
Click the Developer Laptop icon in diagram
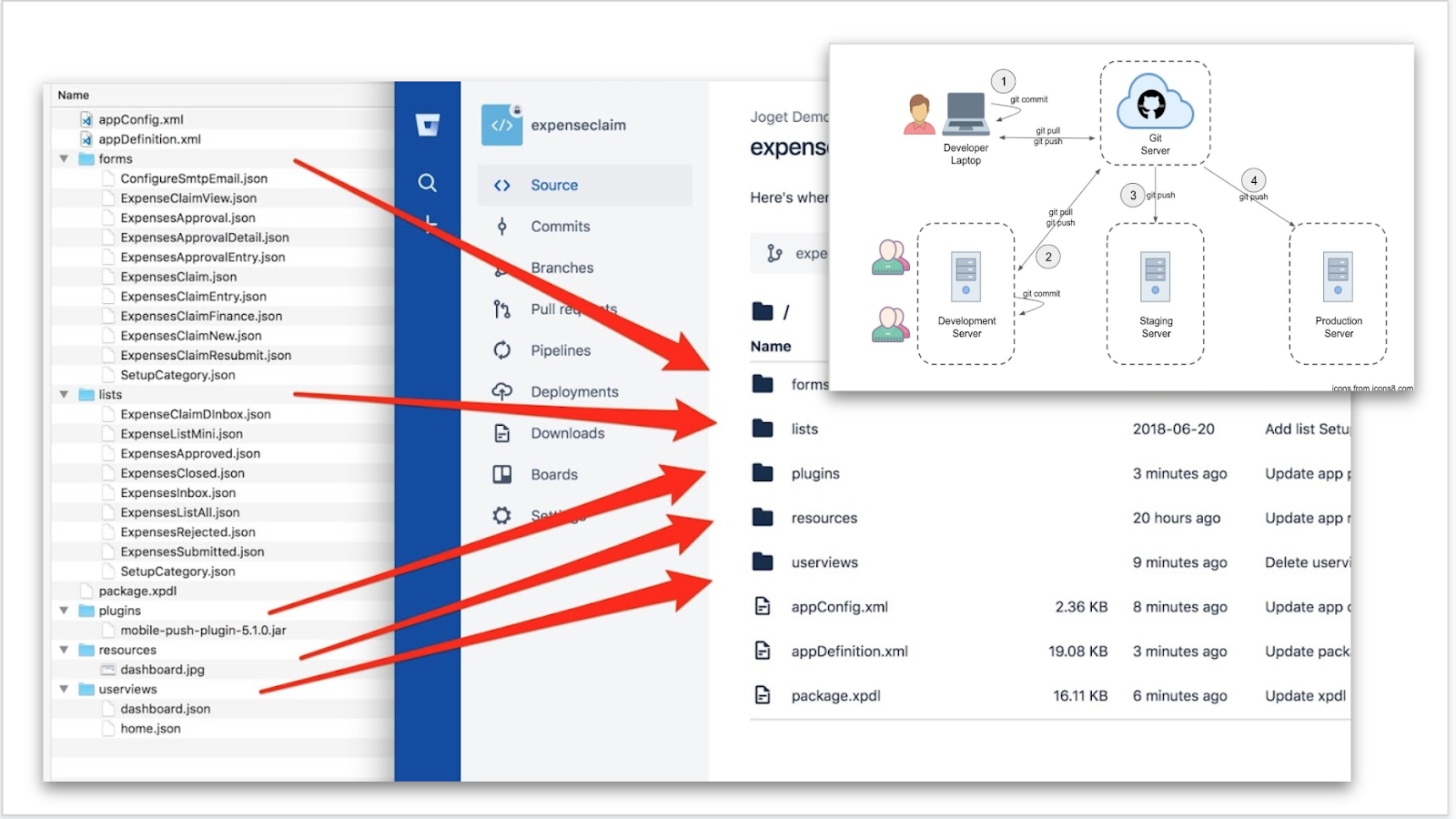966,115
